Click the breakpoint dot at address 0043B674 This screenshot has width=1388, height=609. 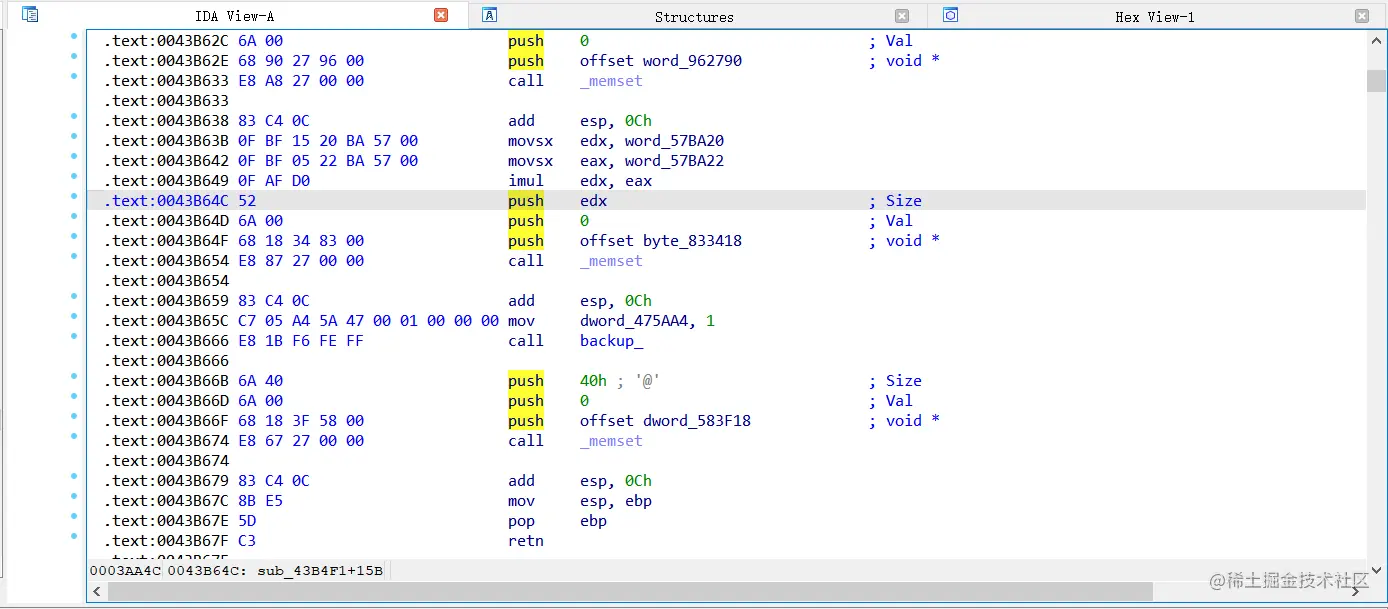pos(74,436)
